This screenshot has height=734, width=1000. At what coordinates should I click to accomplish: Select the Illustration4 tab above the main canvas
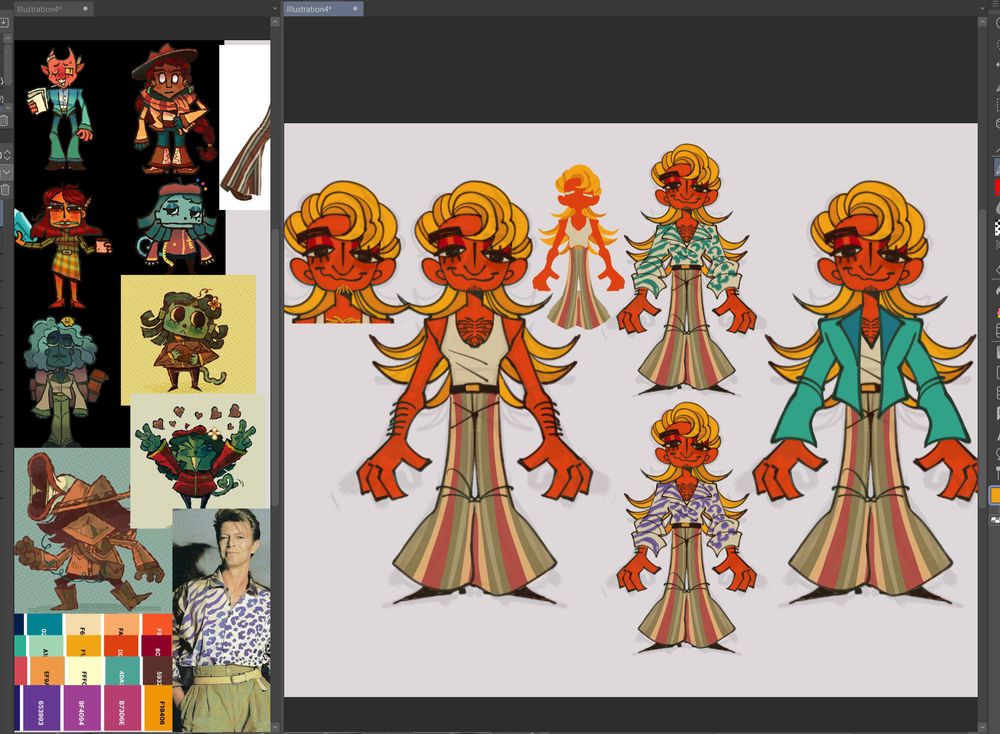323,9
